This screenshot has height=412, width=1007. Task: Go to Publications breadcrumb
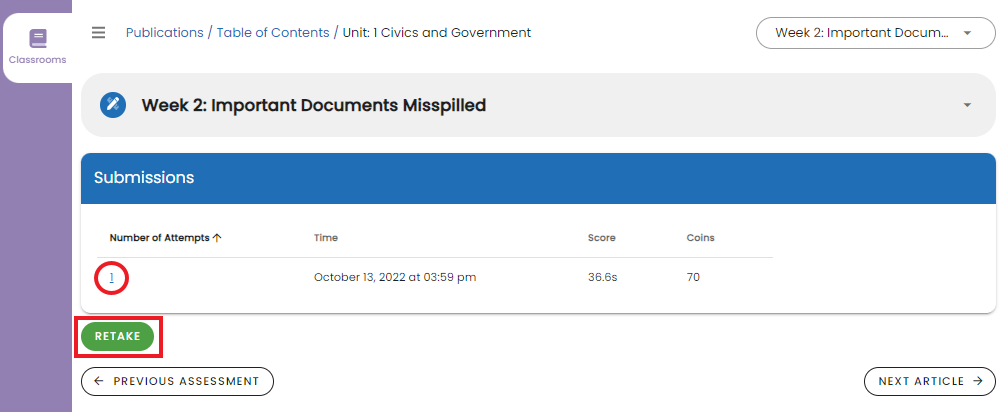[x=164, y=33]
